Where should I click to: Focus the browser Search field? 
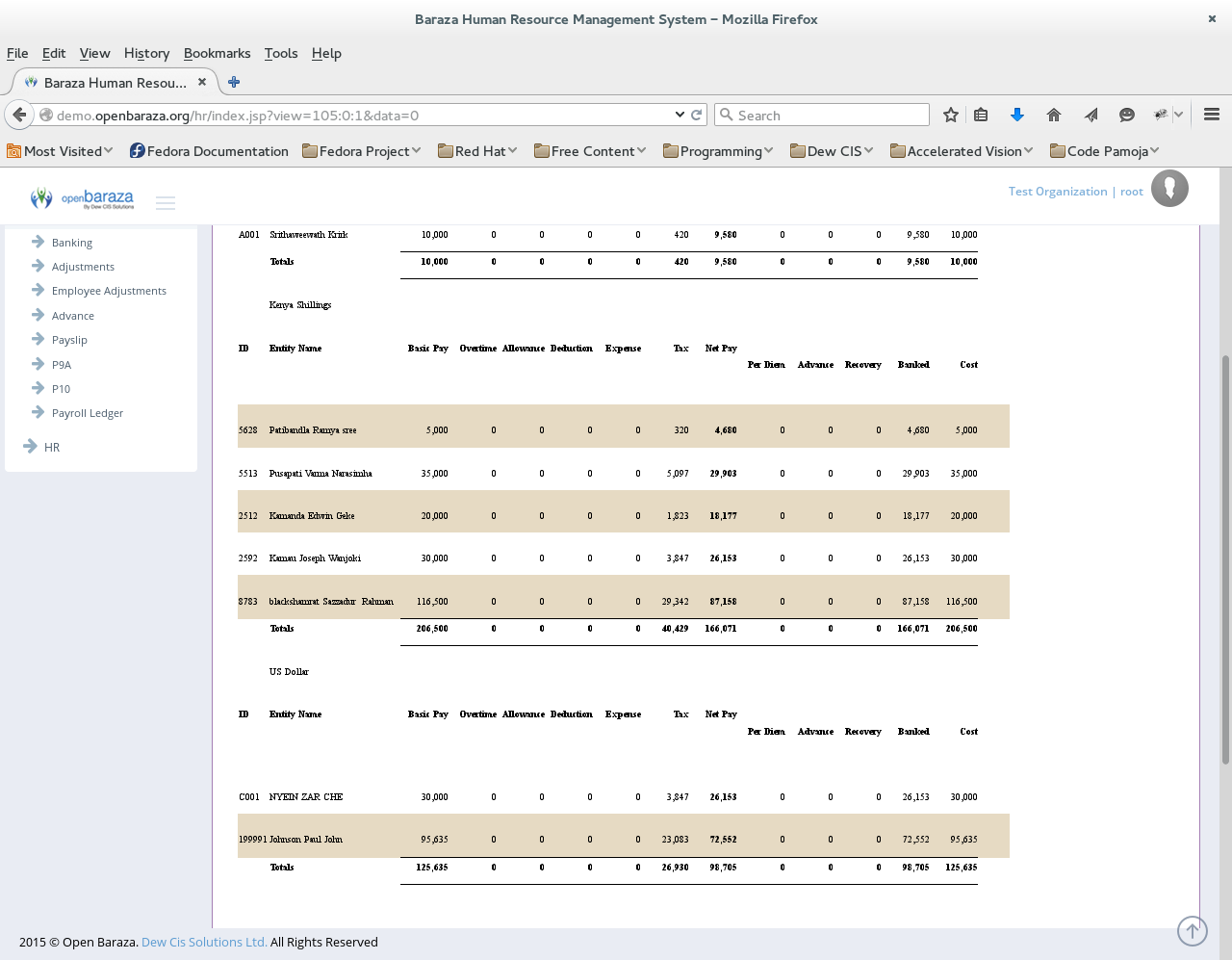coord(822,115)
